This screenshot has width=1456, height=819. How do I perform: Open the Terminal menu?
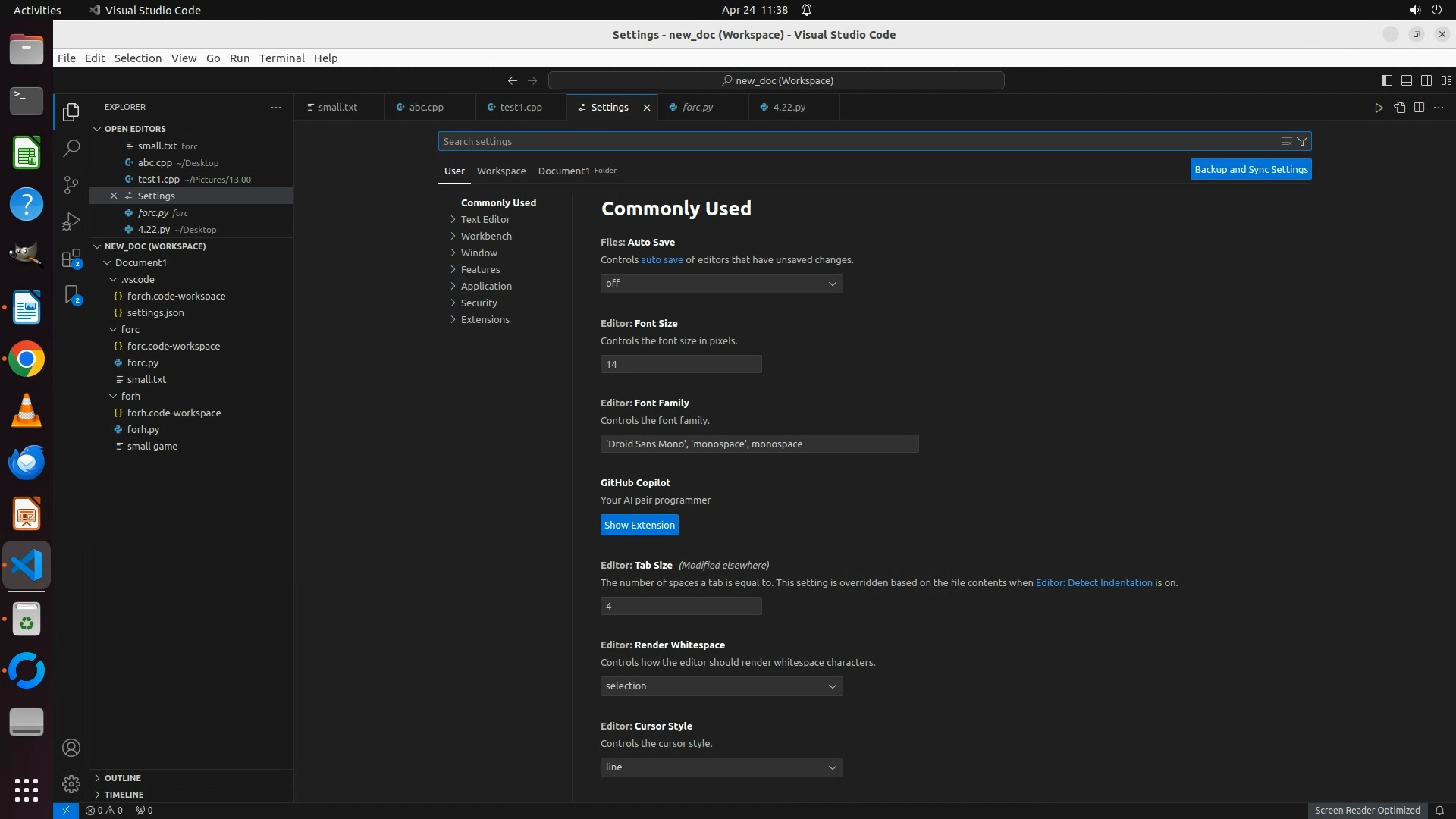coord(281,58)
